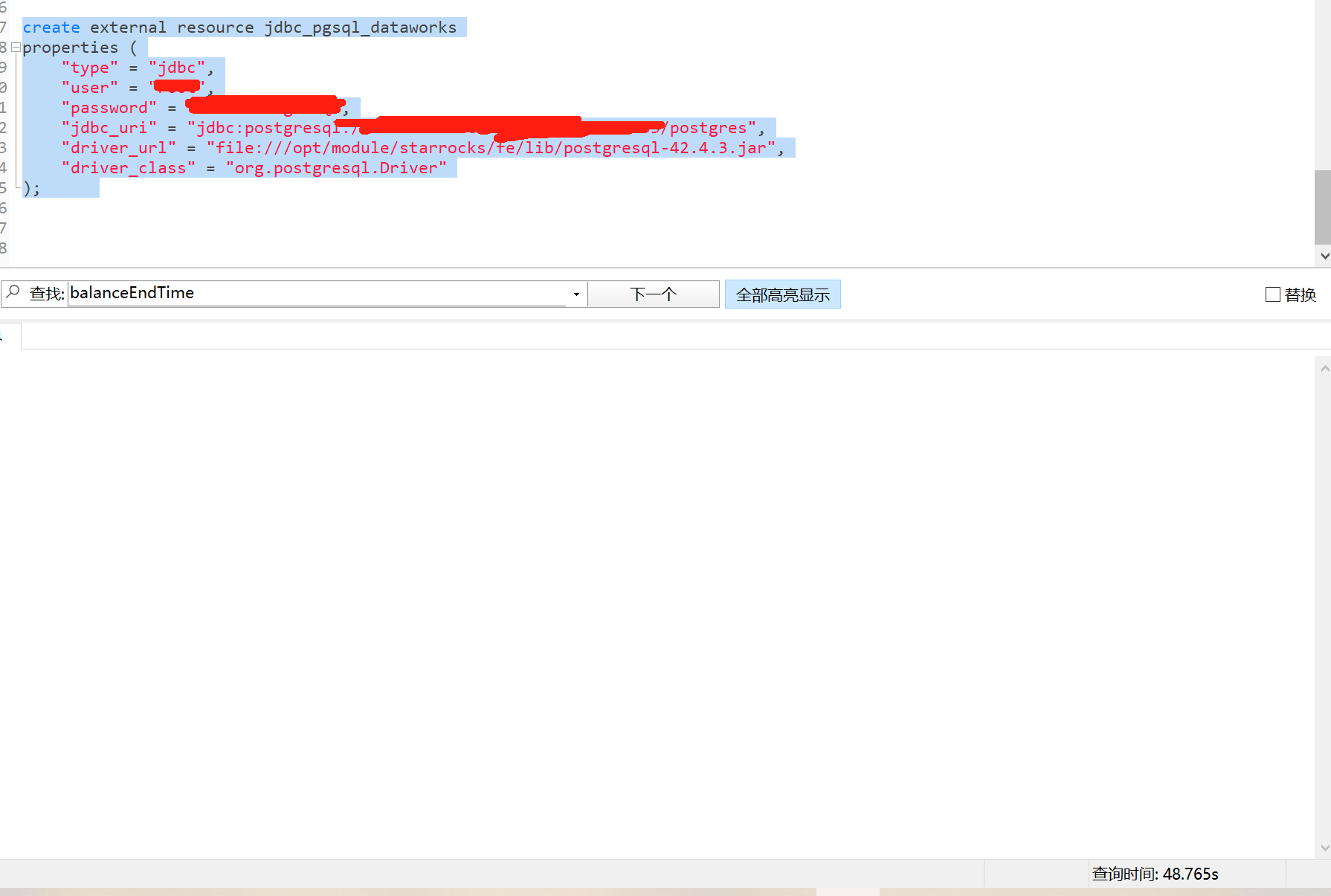This screenshot has width=1331, height=896.
Task: Open the find history dropdown arrow
Action: click(x=576, y=294)
